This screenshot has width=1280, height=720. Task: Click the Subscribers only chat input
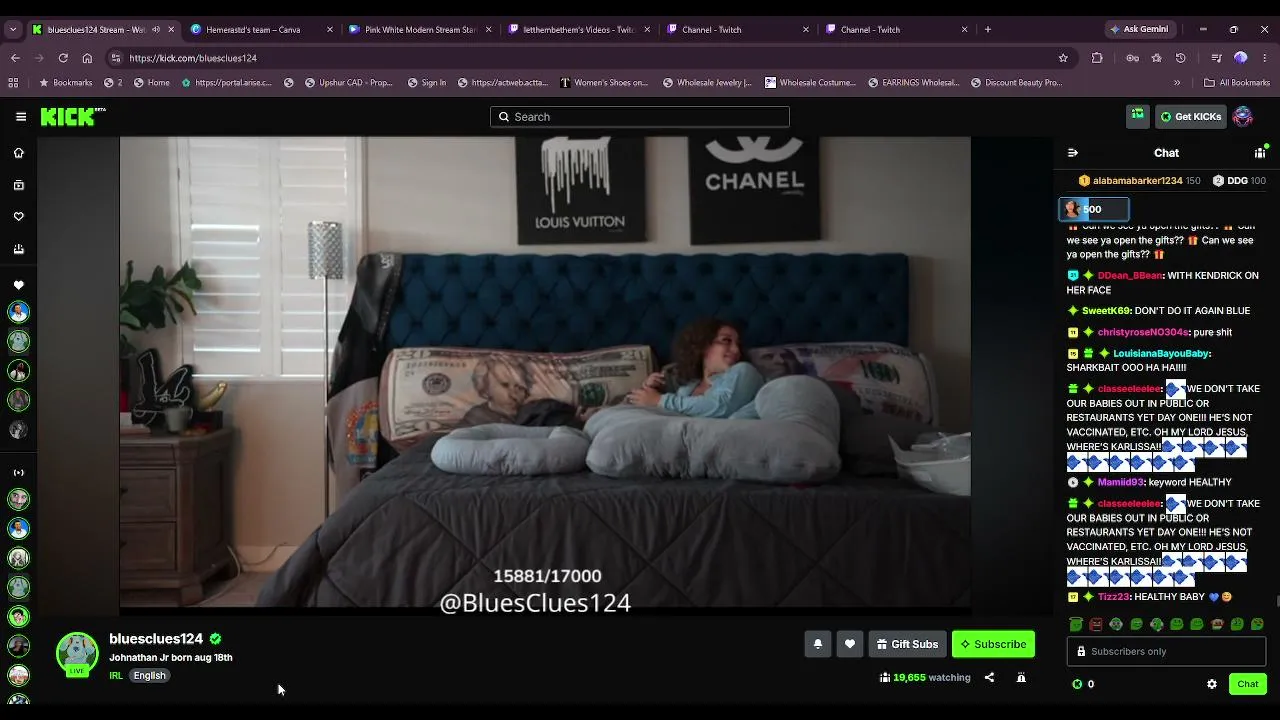click(x=1166, y=651)
